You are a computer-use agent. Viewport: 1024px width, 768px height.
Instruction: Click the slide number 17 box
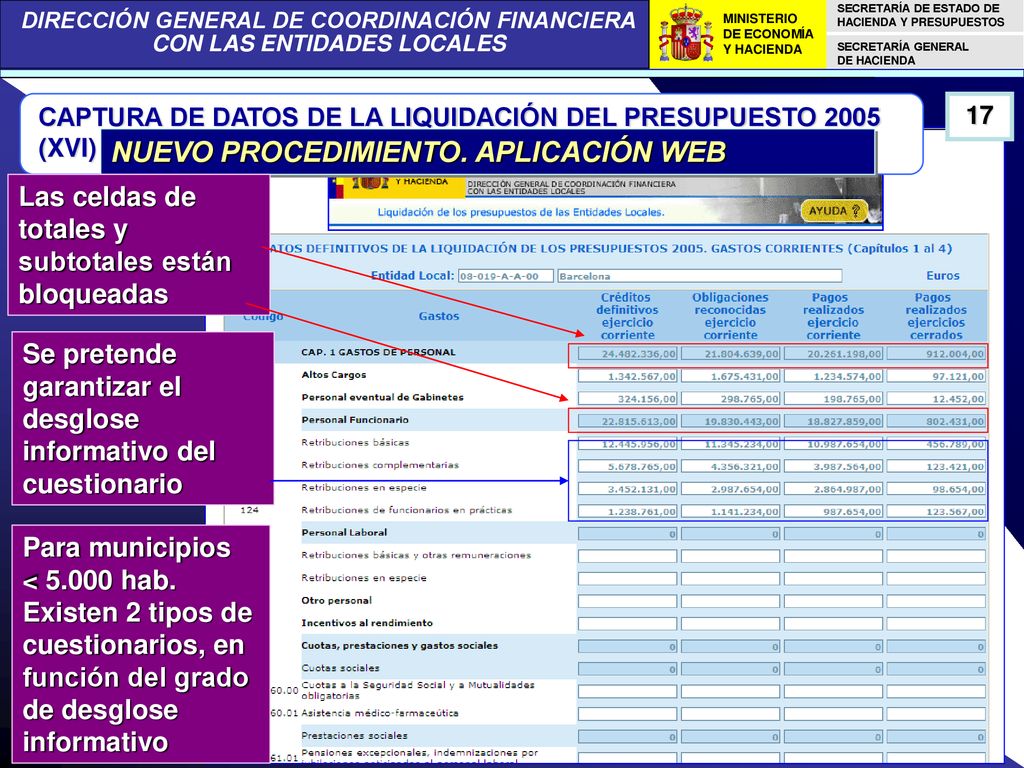pos(979,116)
